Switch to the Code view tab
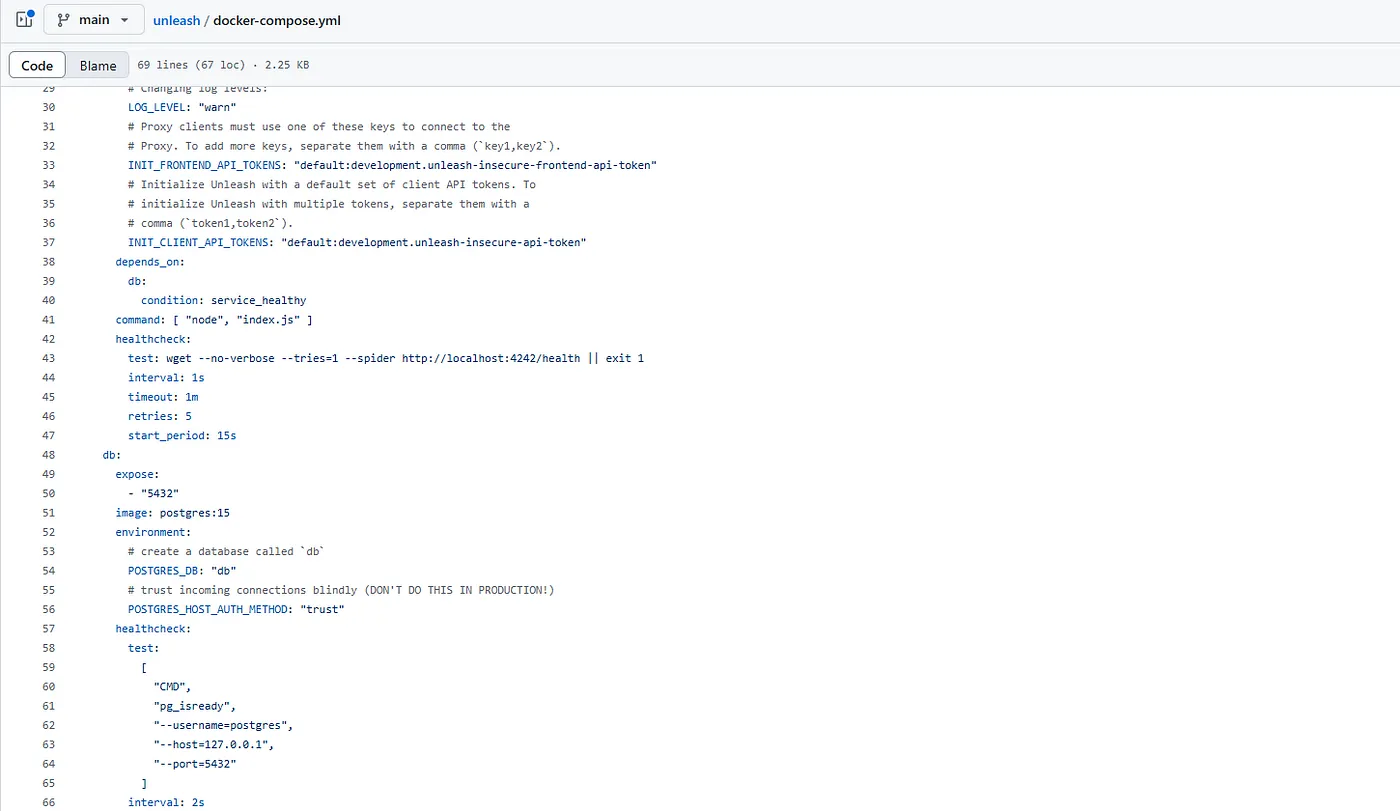The height and width of the screenshot is (811, 1400). (37, 65)
